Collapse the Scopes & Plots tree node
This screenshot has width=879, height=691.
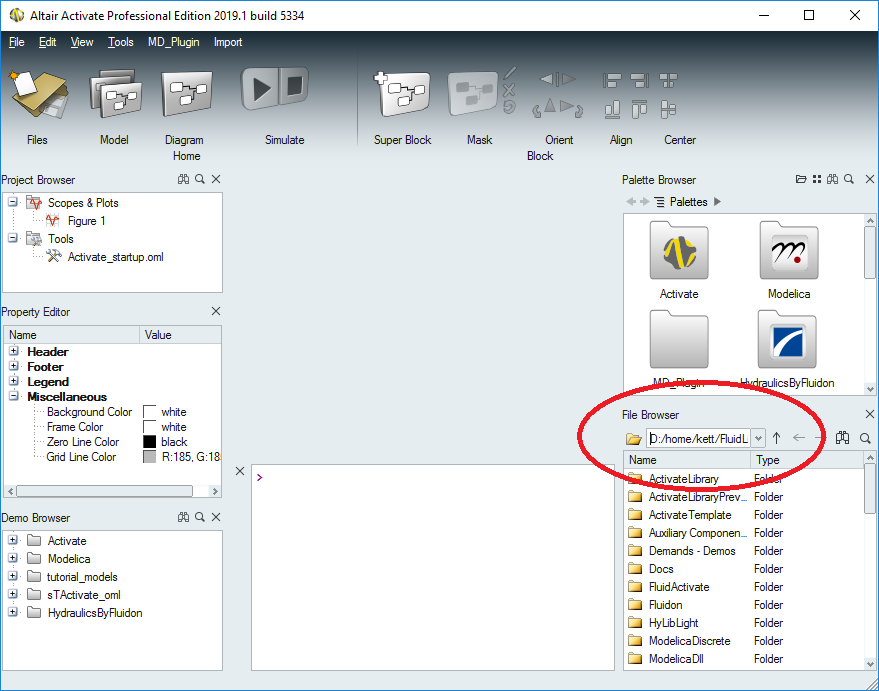click(x=12, y=202)
